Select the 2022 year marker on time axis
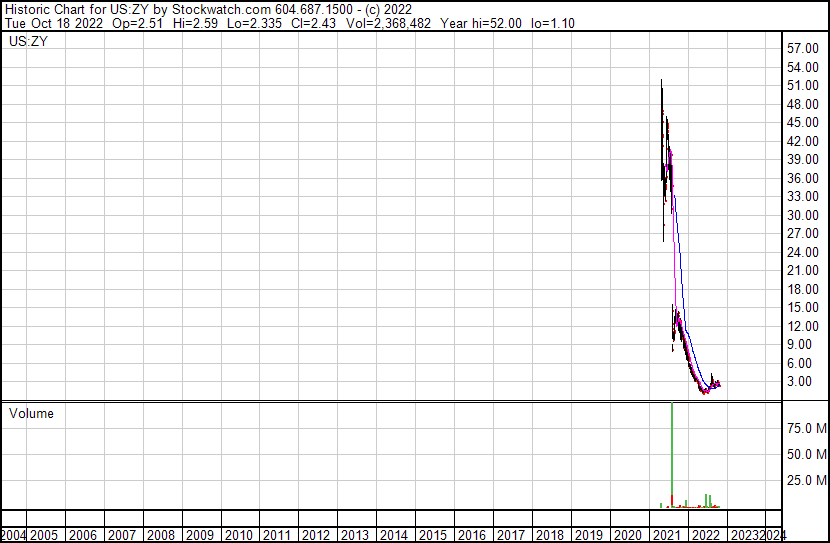The width and height of the screenshot is (830, 543). coord(706,535)
